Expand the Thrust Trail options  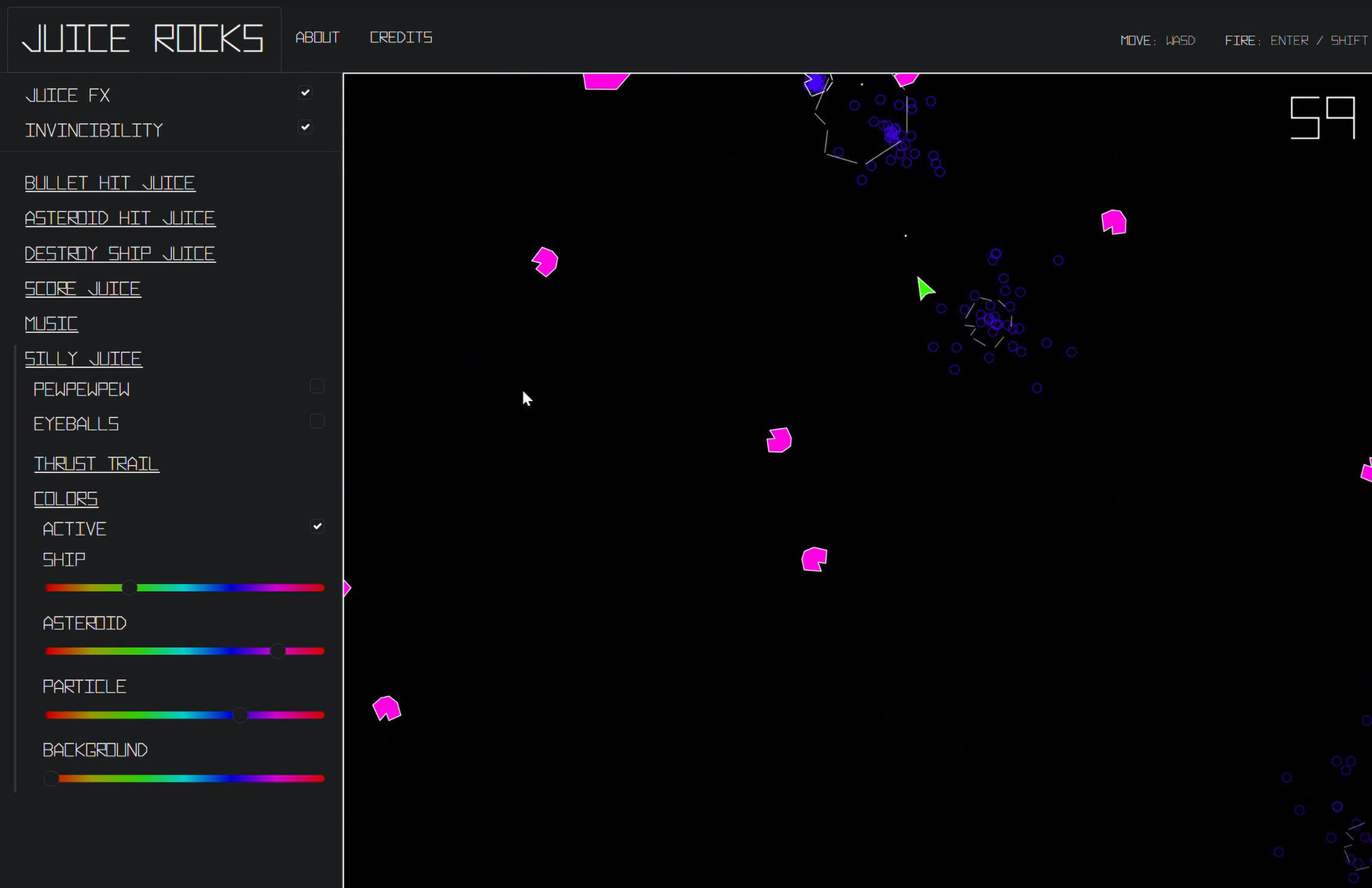[97, 464]
